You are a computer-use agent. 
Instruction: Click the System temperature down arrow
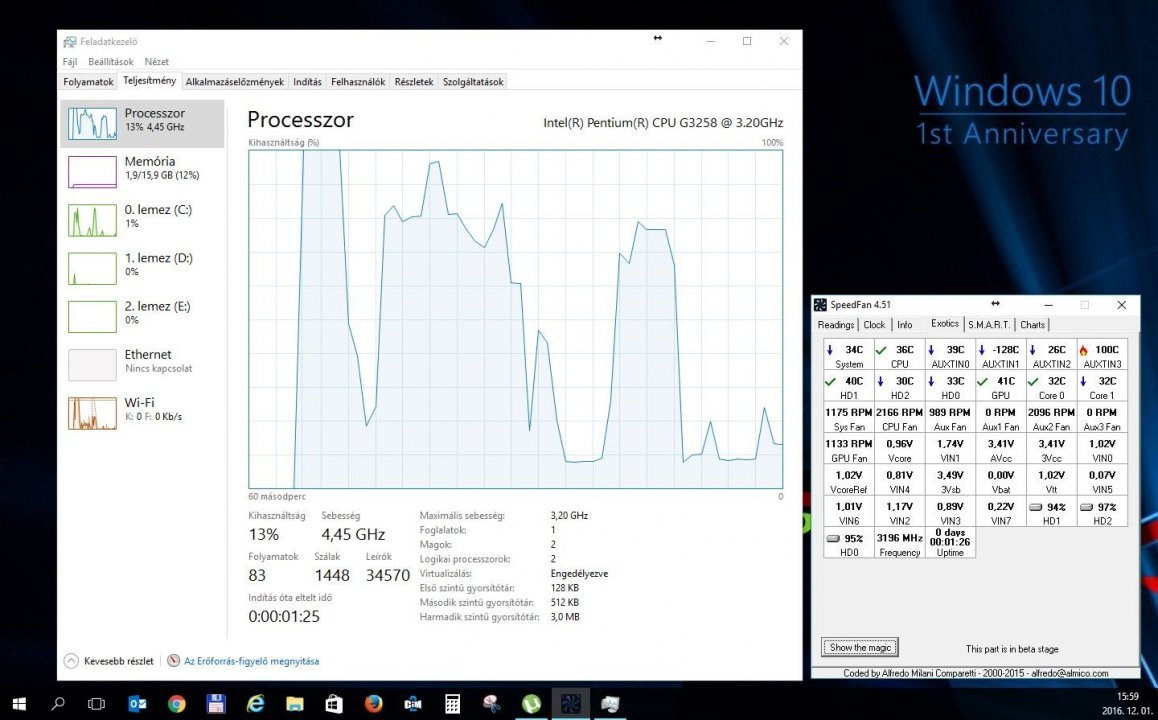point(830,350)
